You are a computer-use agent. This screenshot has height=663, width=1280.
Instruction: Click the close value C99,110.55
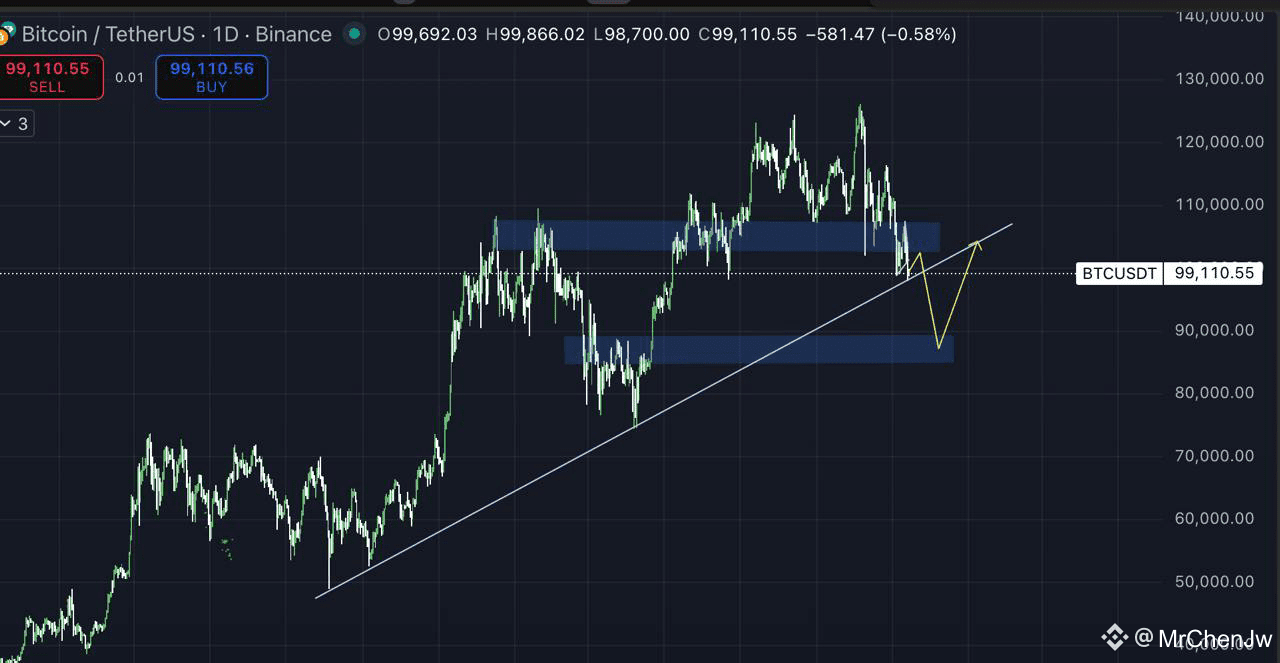tap(747, 34)
